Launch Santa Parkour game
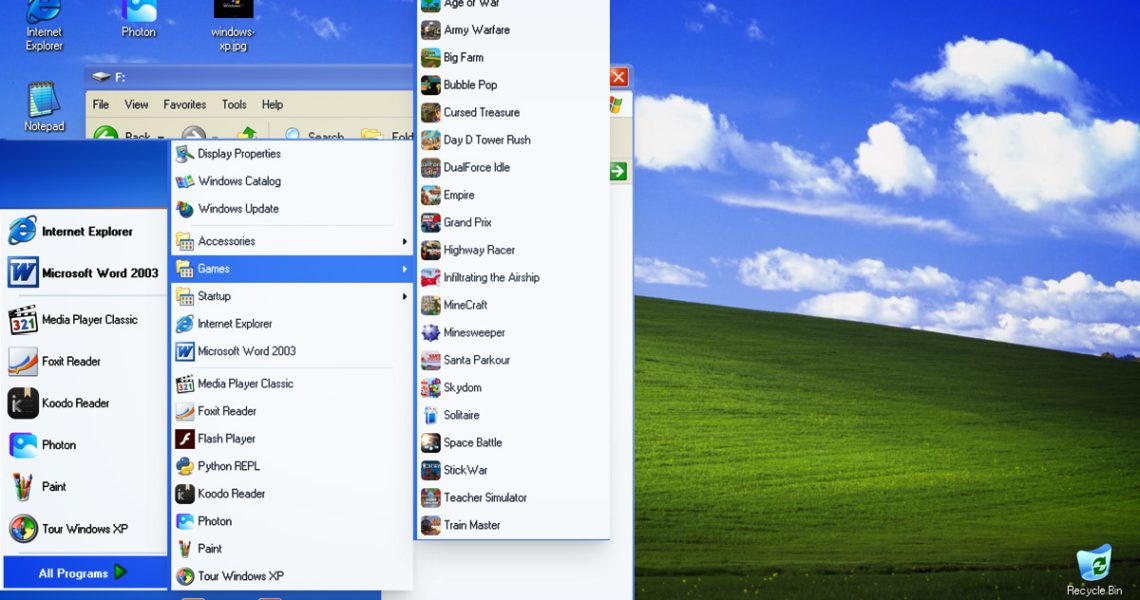 513,360
